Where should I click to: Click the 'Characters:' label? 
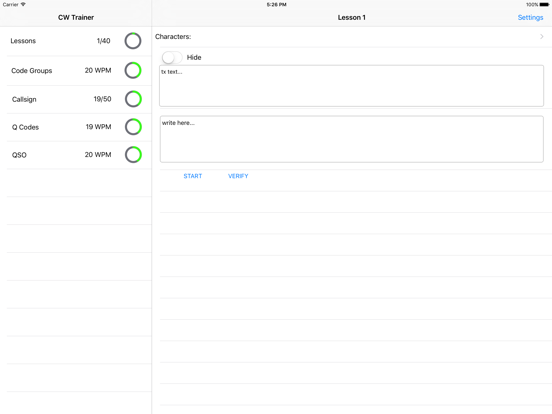coord(173,37)
